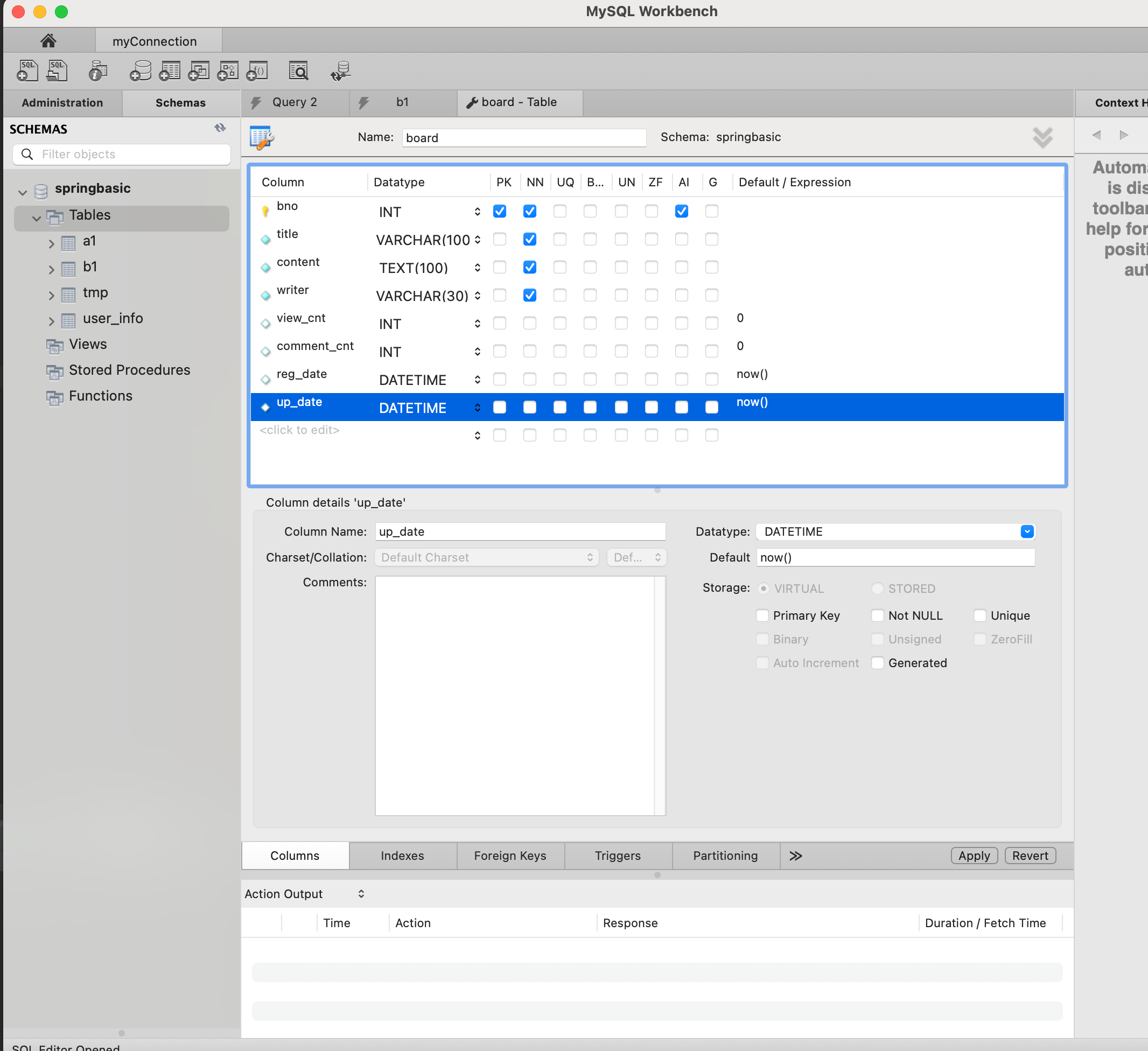The image size is (1148, 1051).
Task: Click the search table data icon
Action: pyautogui.click(x=298, y=71)
